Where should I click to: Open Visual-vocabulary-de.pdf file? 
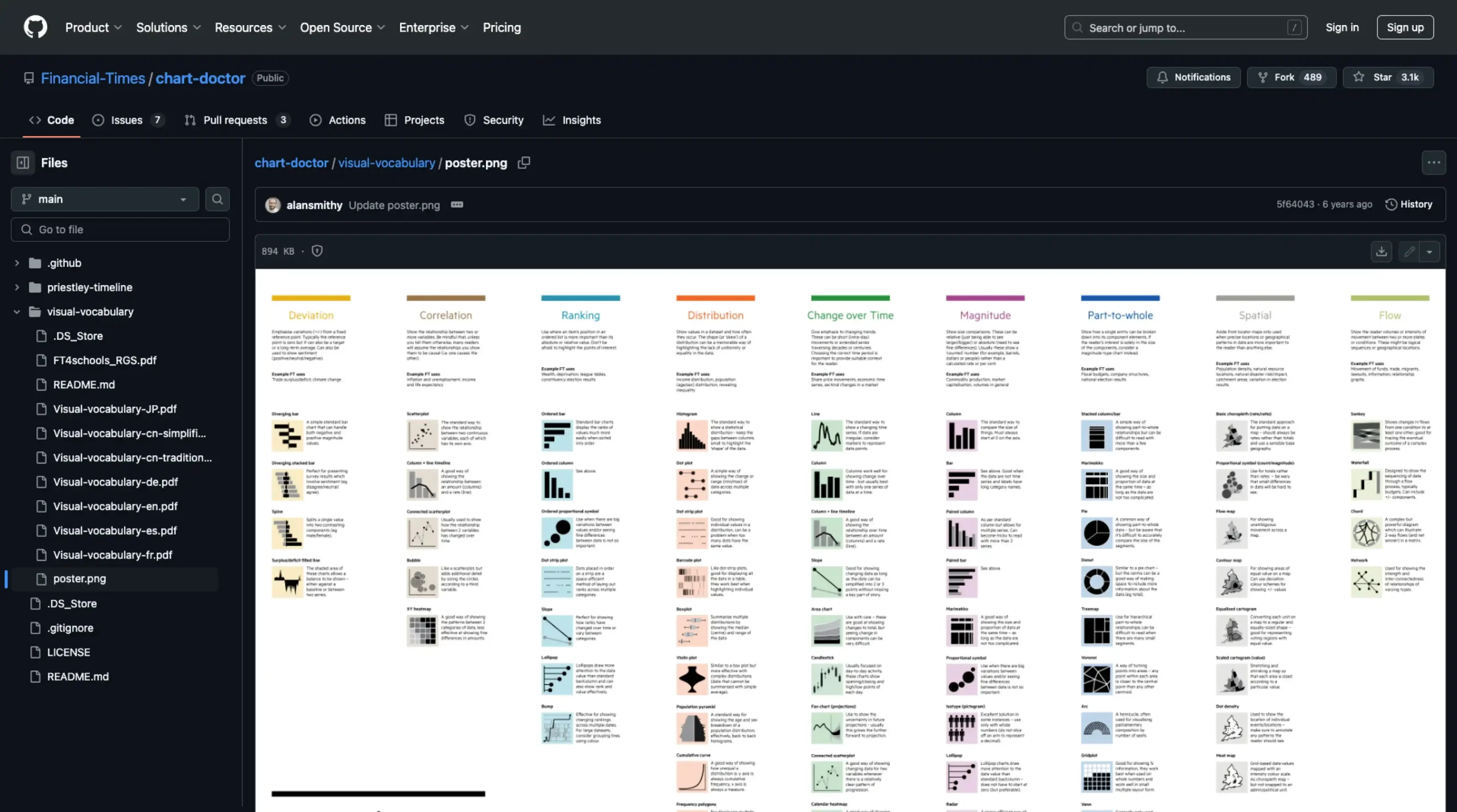click(116, 482)
